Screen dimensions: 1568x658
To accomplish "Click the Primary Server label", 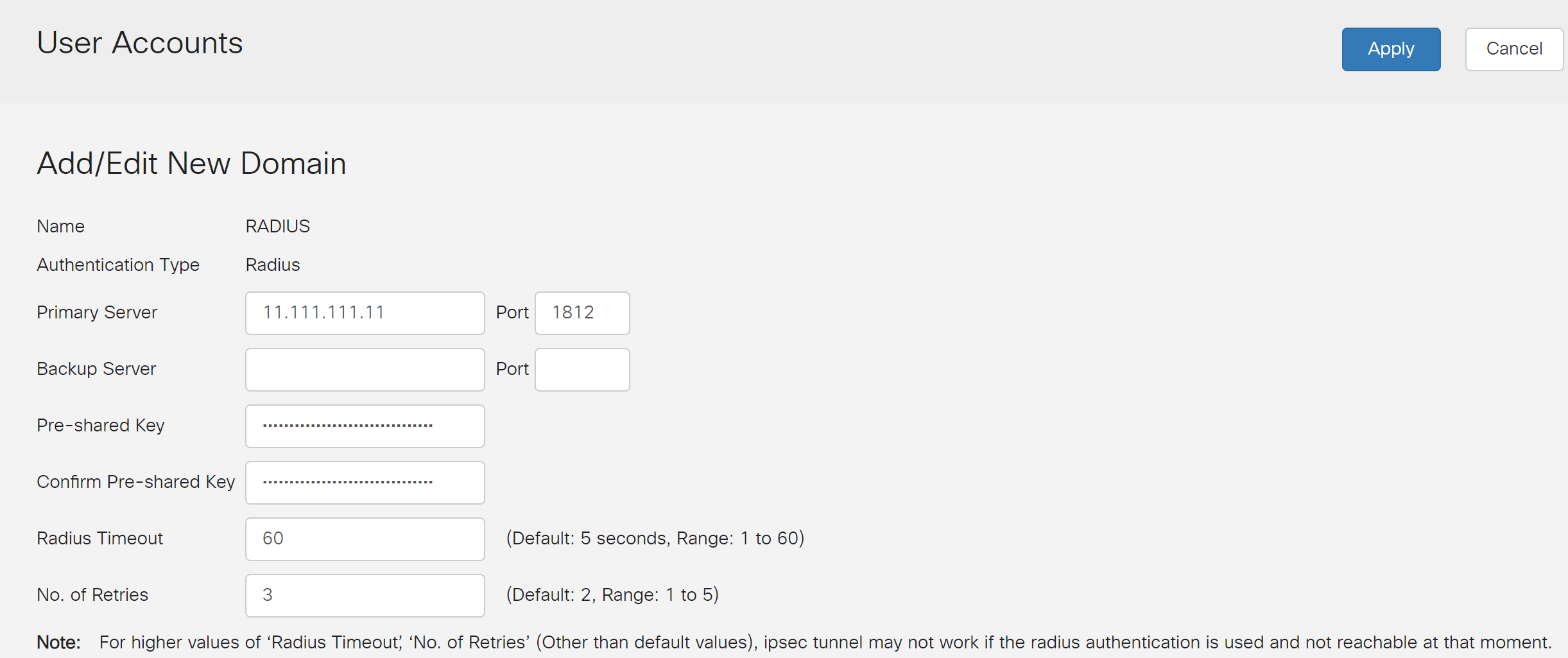I will pyautogui.click(x=97, y=313).
